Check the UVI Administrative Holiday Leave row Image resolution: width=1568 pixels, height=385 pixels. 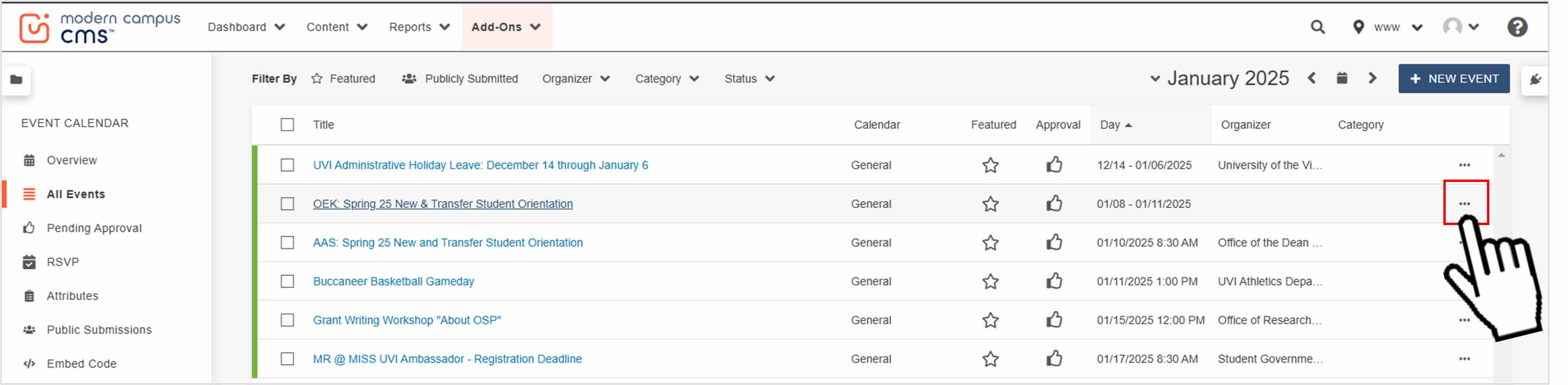pos(287,165)
